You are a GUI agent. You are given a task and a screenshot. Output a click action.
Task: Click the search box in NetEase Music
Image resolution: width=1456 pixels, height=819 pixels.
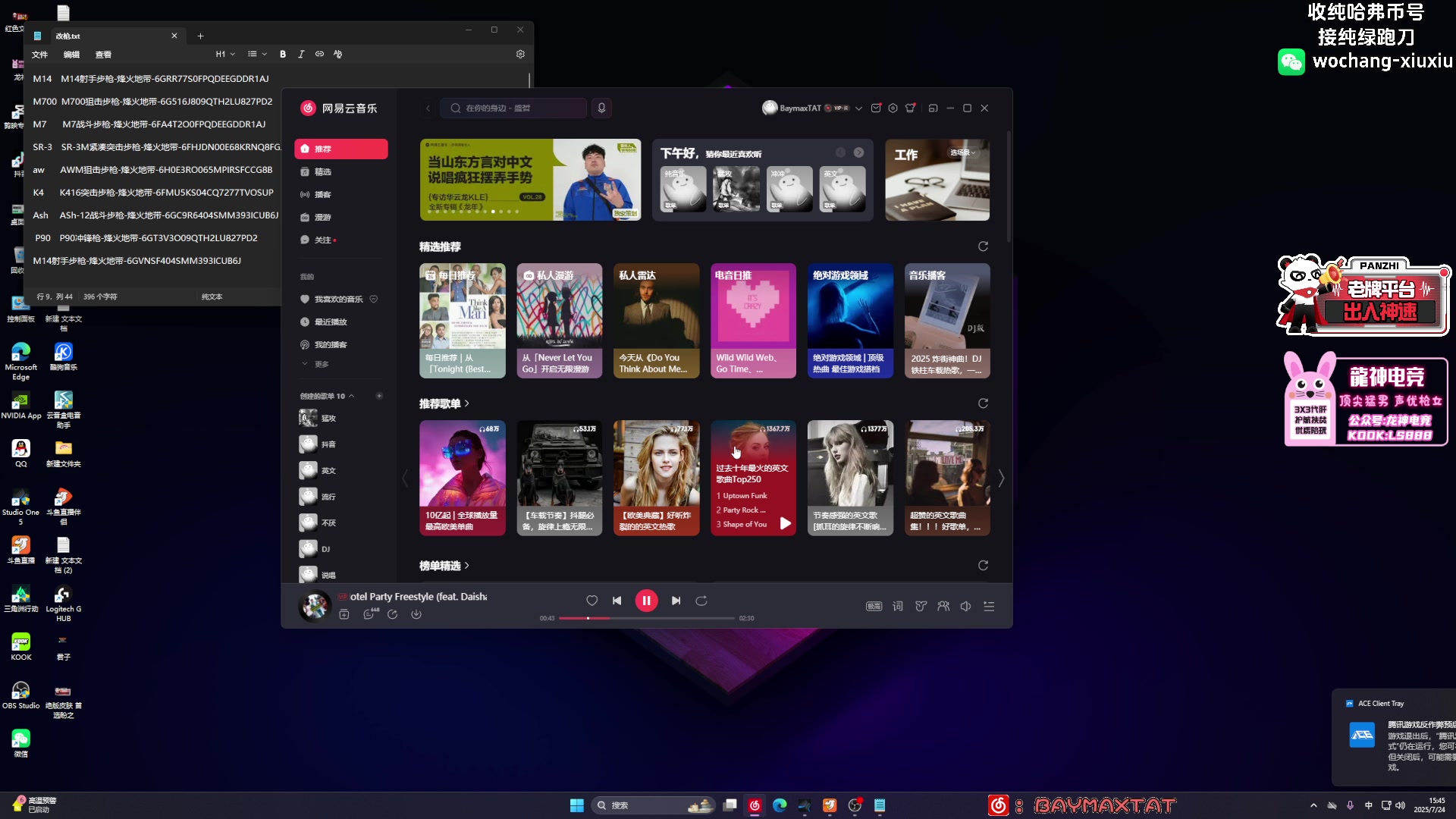click(x=514, y=108)
